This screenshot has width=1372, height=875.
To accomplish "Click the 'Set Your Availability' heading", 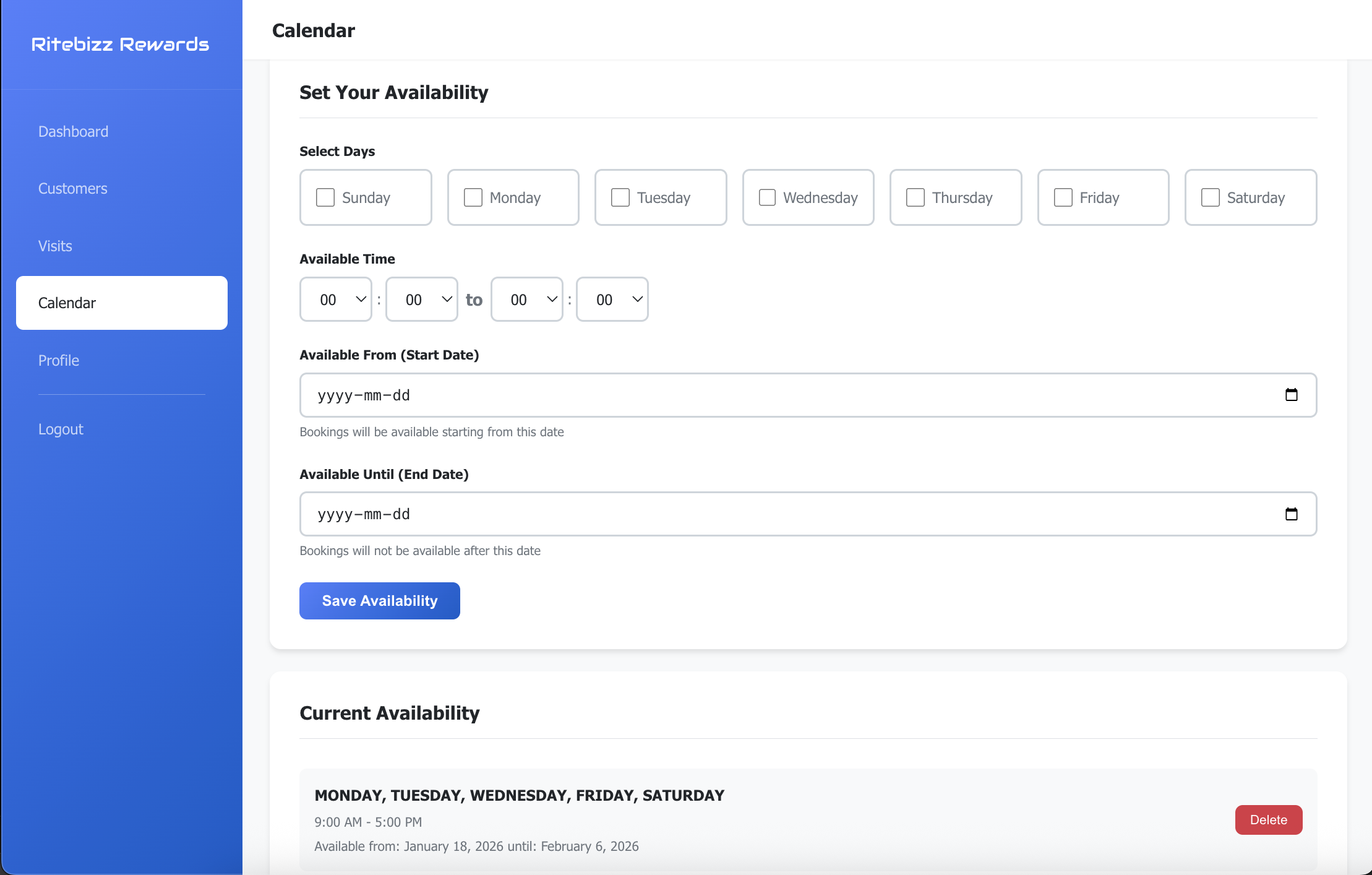I will pyautogui.click(x=394, y=93).
